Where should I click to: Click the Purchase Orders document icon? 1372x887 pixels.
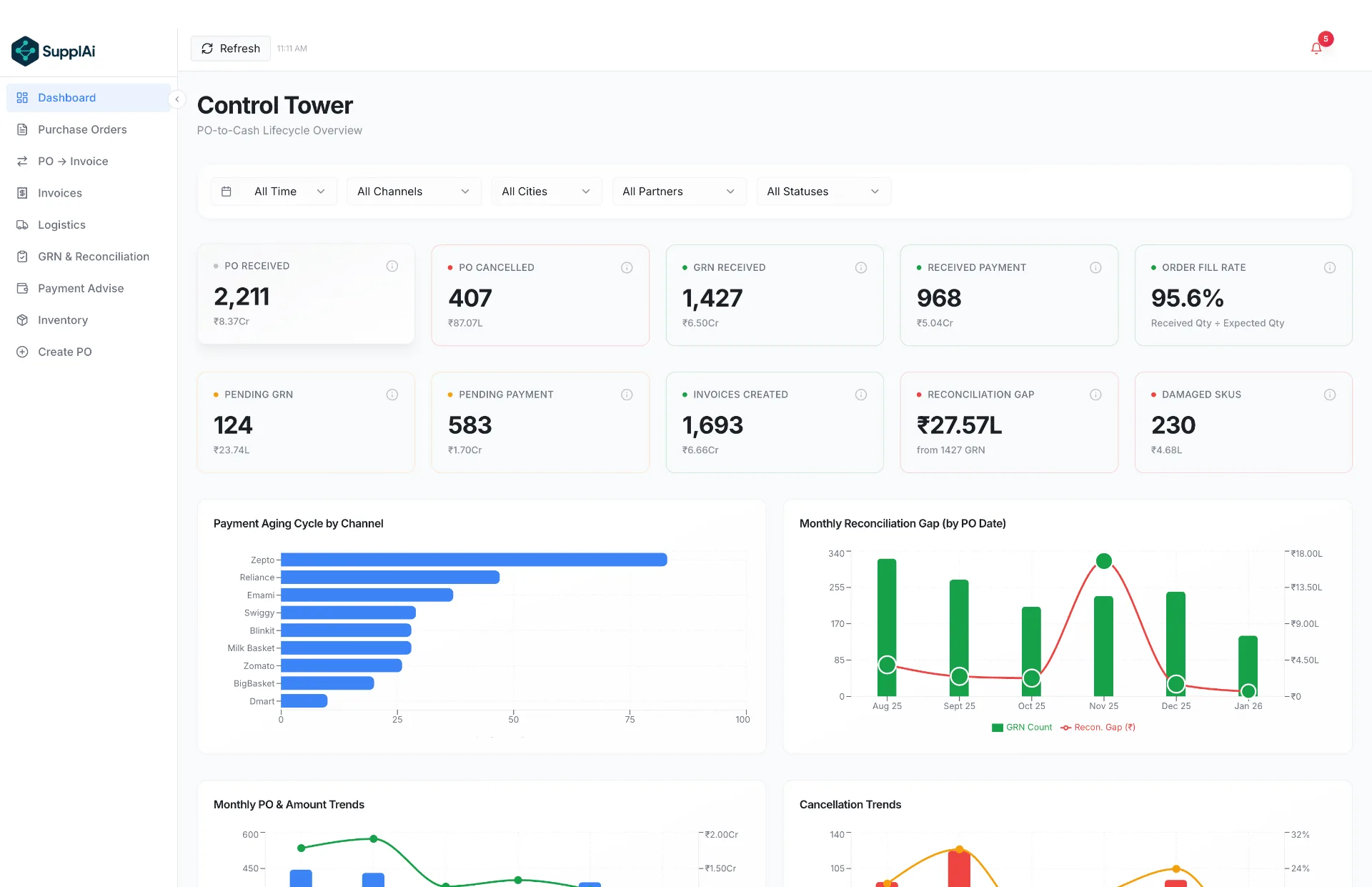click(x=22, y=129)
